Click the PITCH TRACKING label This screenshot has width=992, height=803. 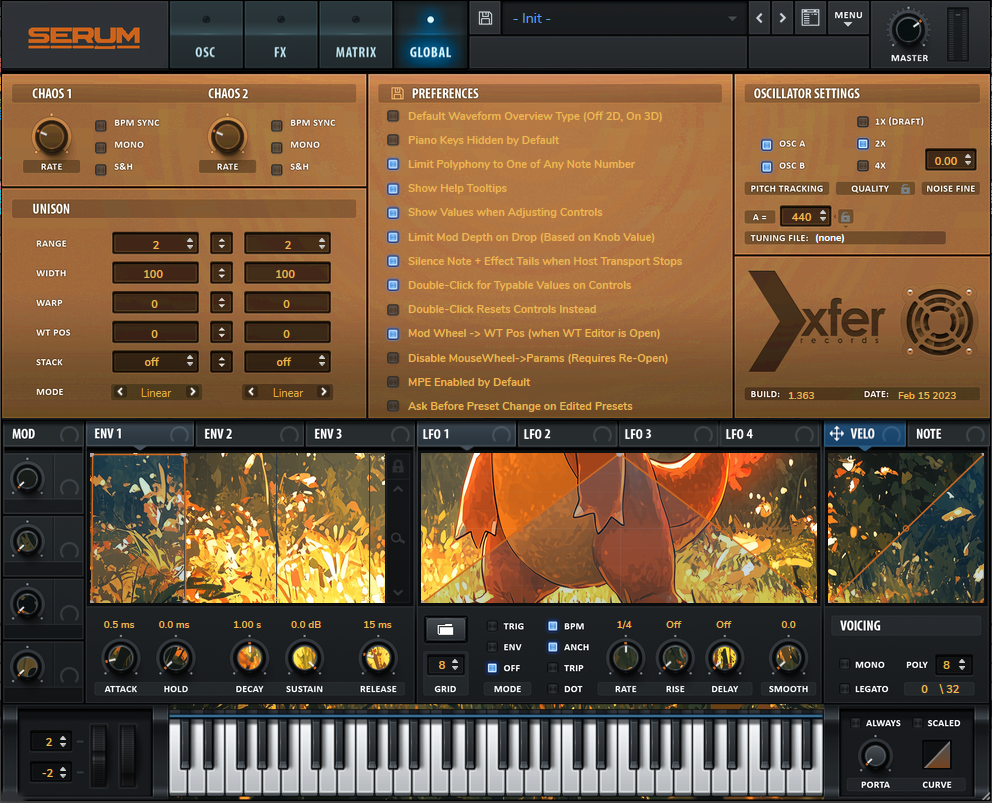click(x=787, y=189)
